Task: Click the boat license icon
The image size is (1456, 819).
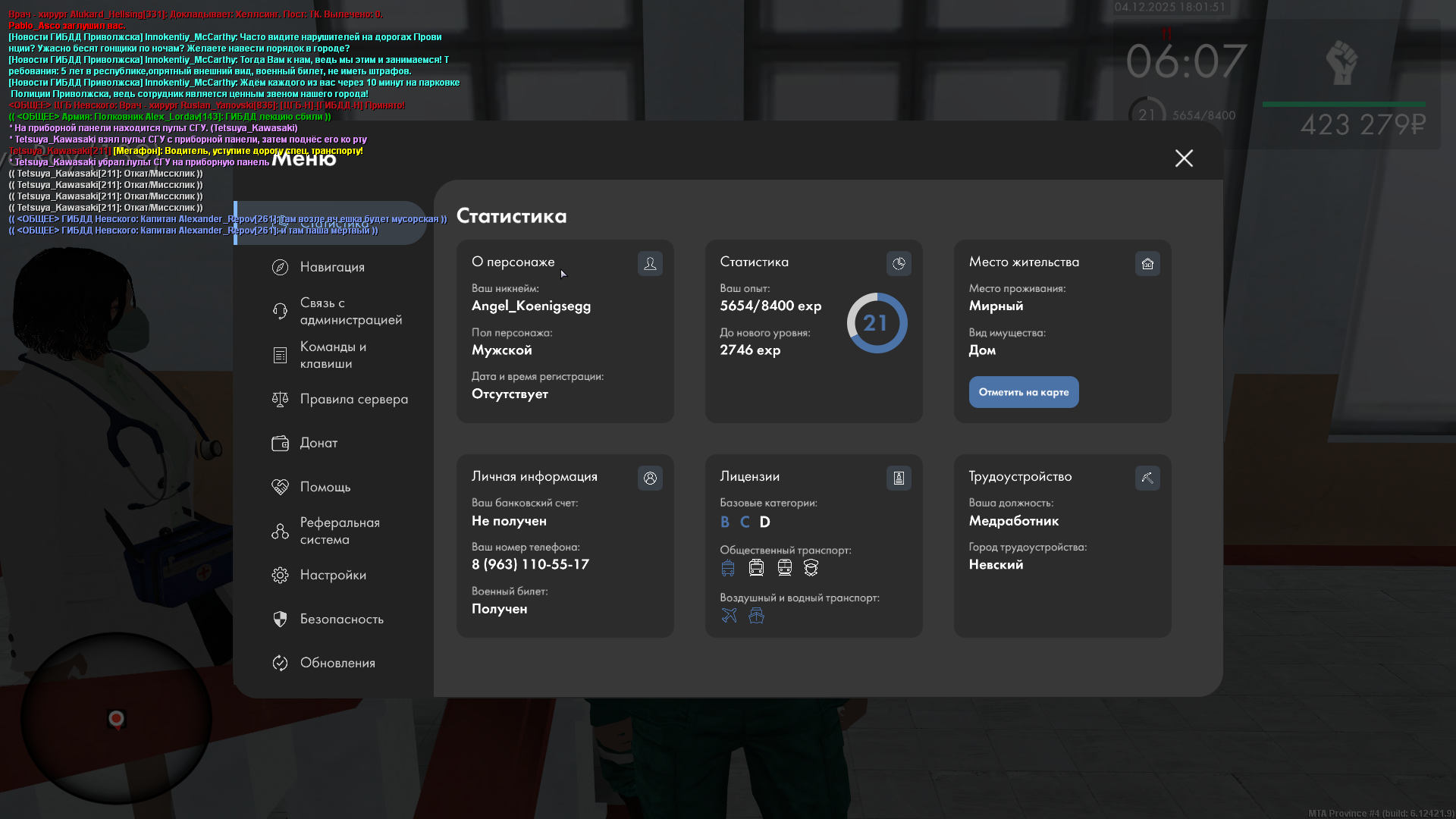Action: click(756, 616)
